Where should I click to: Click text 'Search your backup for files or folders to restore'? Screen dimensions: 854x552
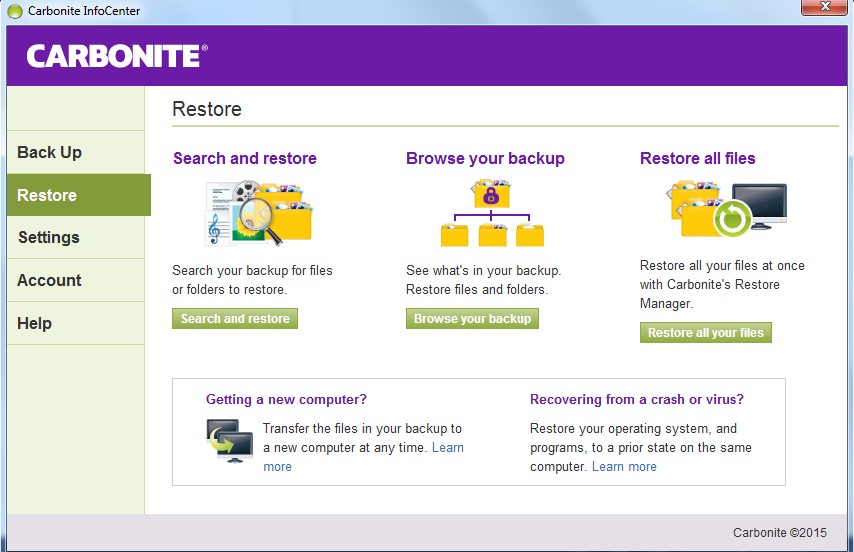click(252, 280)
